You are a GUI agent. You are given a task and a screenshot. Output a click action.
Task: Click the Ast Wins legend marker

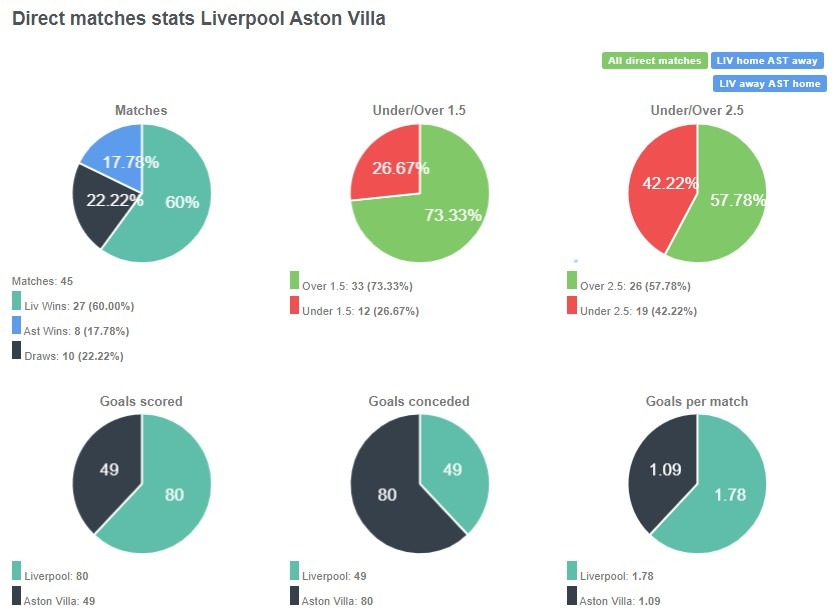coord(16,326)
